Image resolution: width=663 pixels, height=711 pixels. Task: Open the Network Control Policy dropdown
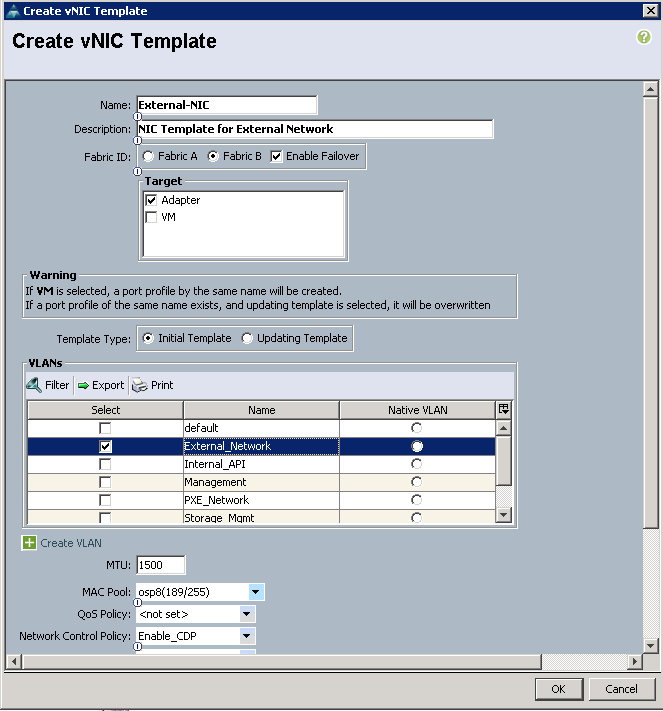pos(247,636)
